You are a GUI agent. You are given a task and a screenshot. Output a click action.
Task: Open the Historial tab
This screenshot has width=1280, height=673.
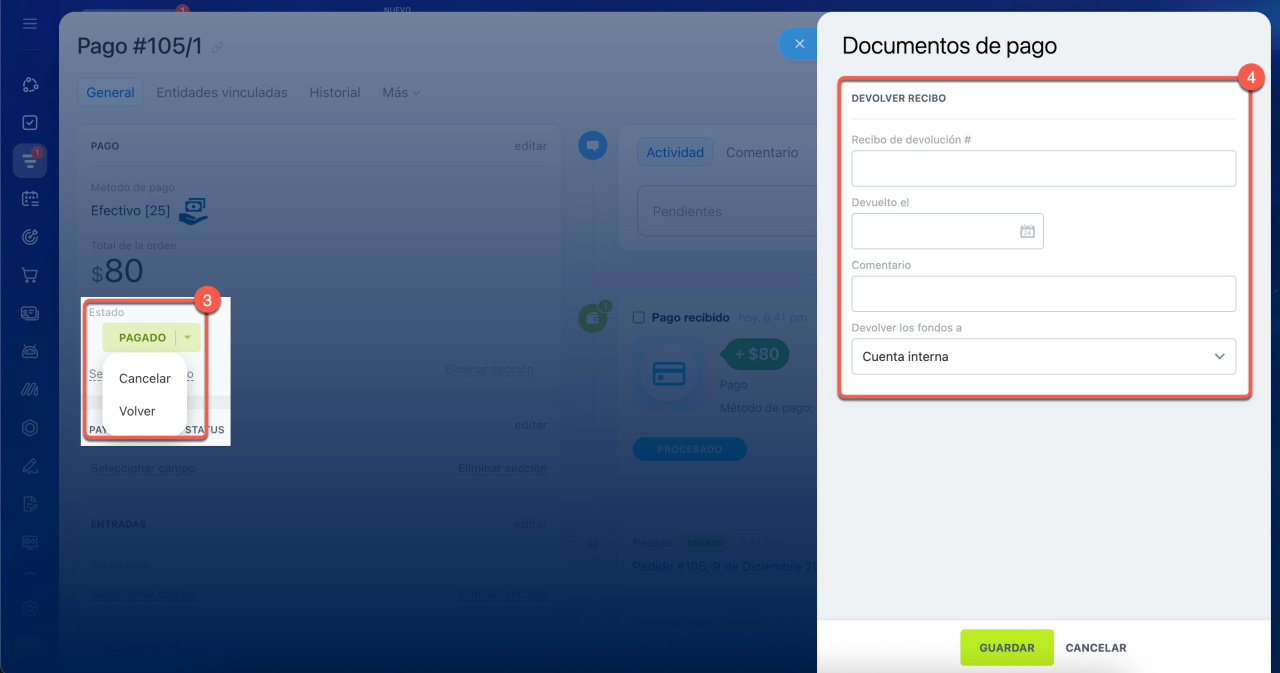pyautogui.click(x=335, y=93)
